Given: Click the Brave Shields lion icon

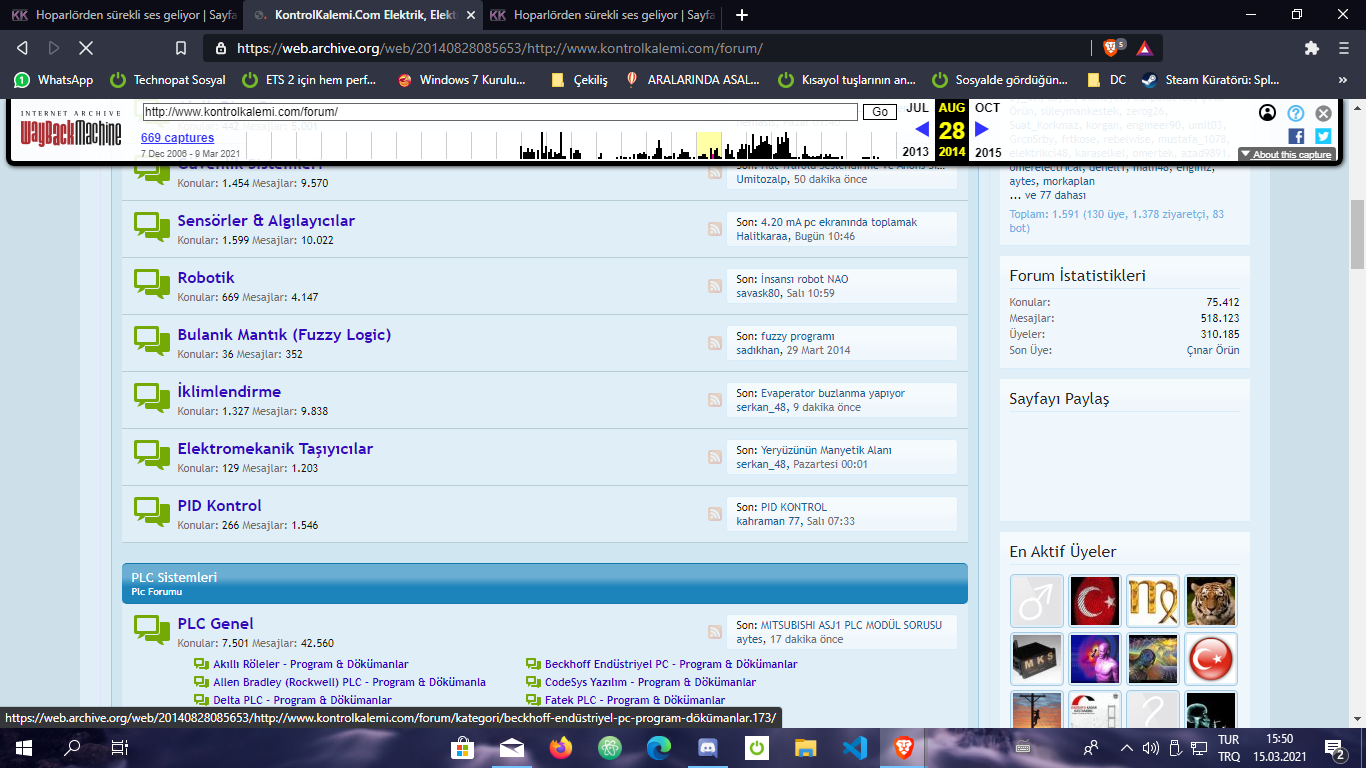Looking at the screenshot, I should (x=1111, y=48).
